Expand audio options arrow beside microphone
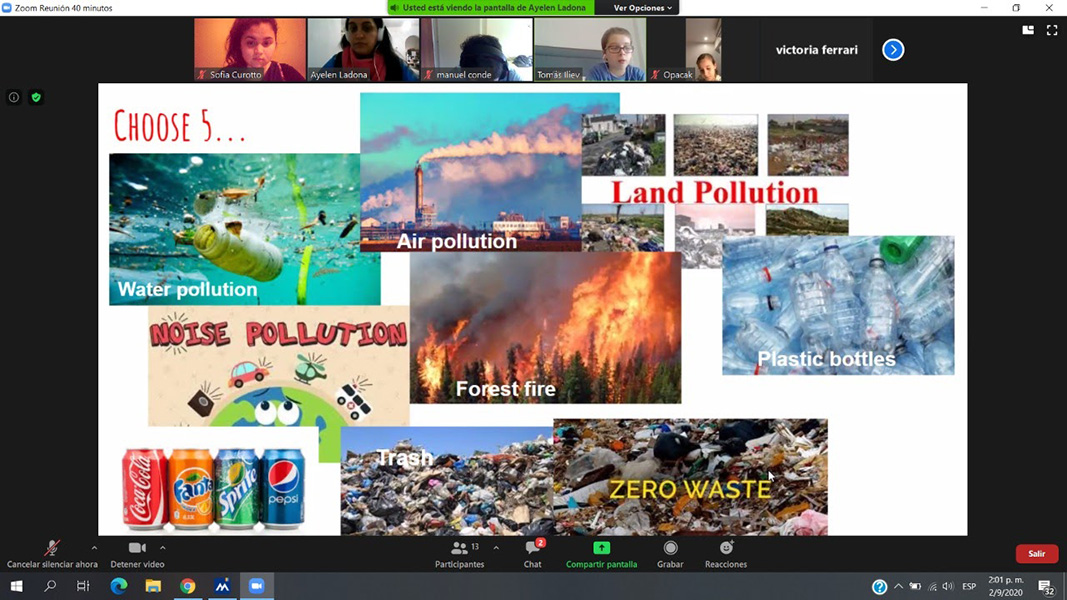This screenshot has height=600, width=1067. [x=94, y=548]
